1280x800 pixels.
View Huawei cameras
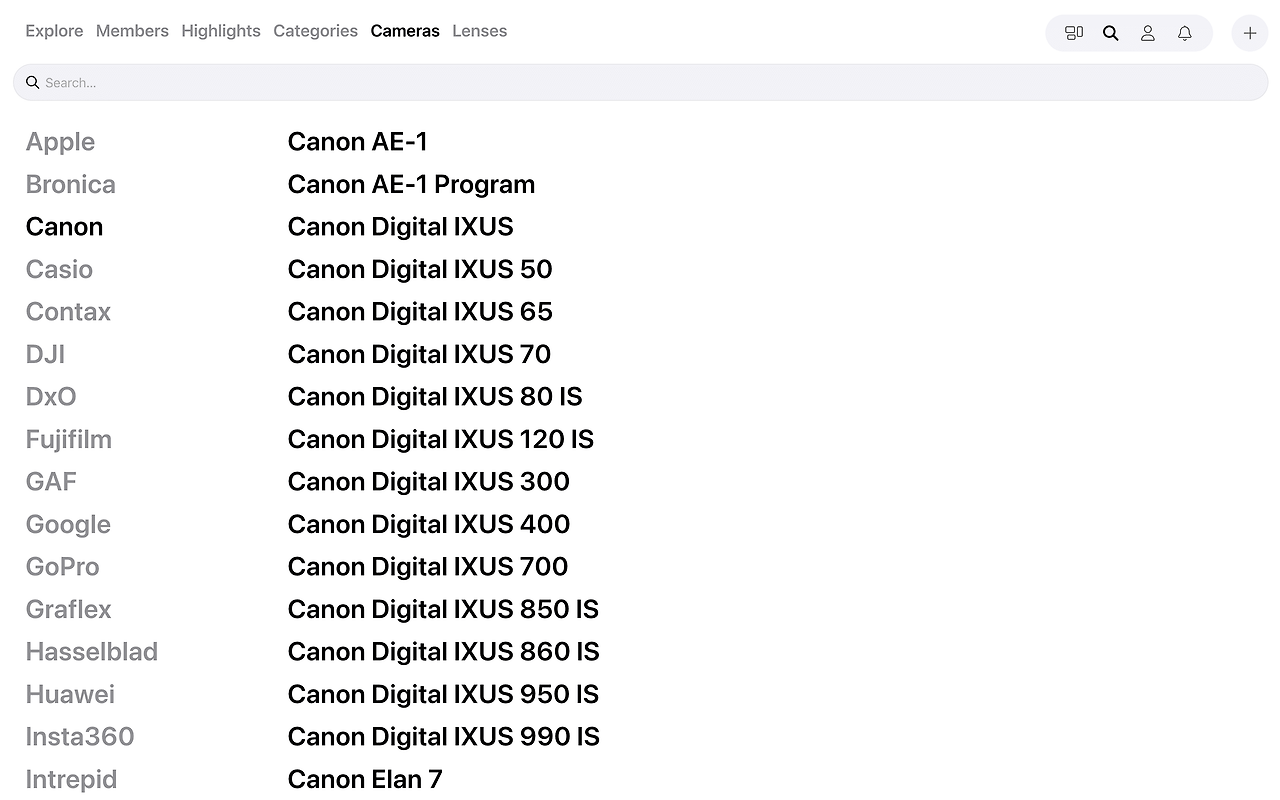coord(70,694)
